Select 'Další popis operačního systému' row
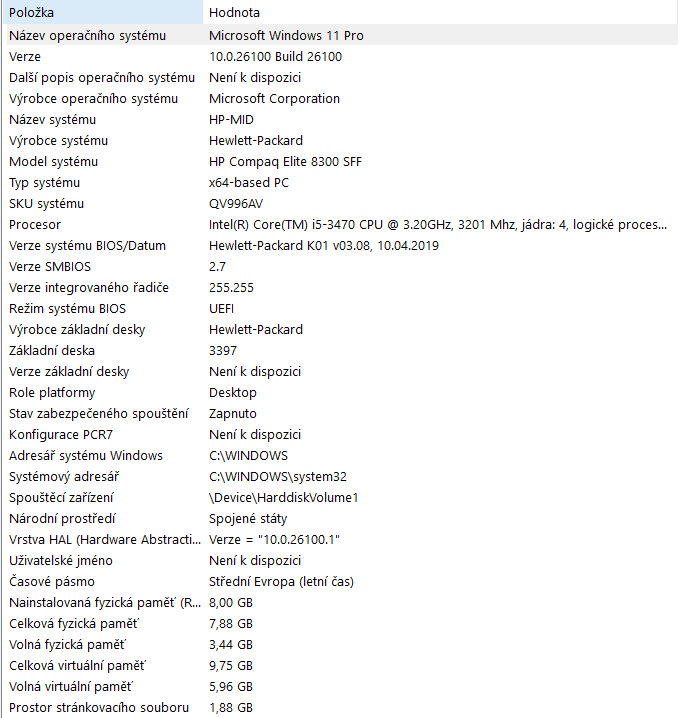 (x=340, y=77)
